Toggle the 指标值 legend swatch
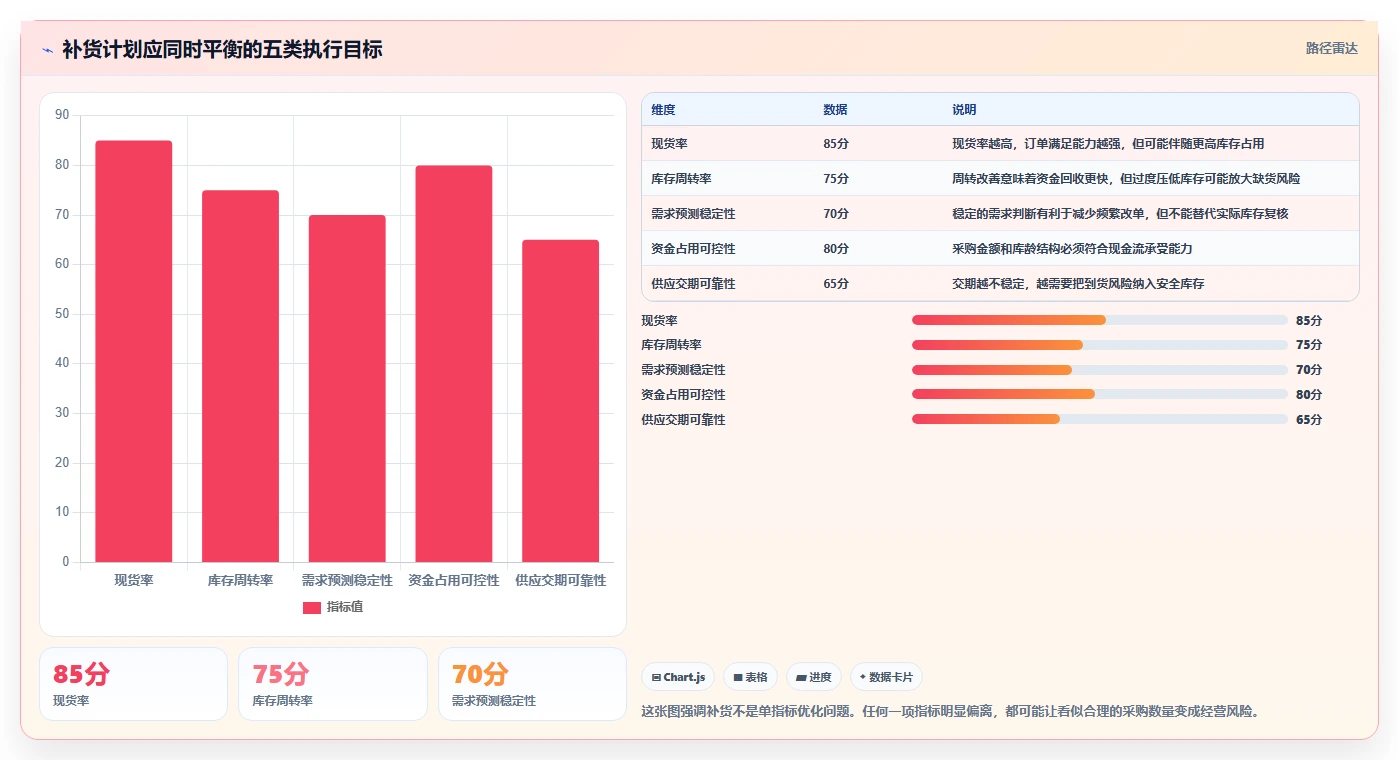 pyautogui.click(x=312, y=607)
